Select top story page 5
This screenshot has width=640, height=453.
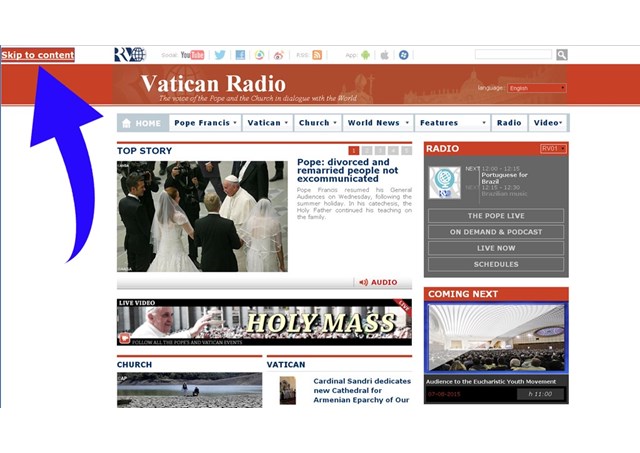tap(407, 151)
